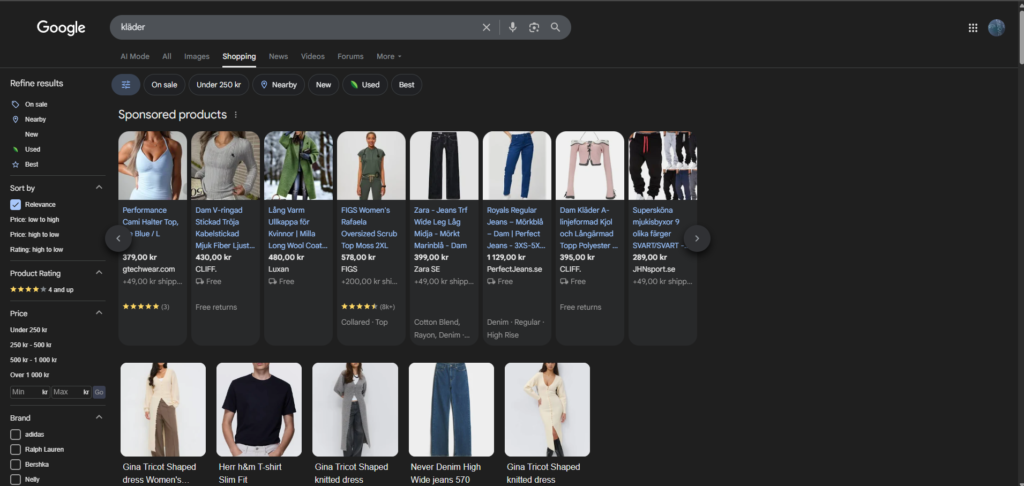Go to previous sponsored products

click(118, 238)
